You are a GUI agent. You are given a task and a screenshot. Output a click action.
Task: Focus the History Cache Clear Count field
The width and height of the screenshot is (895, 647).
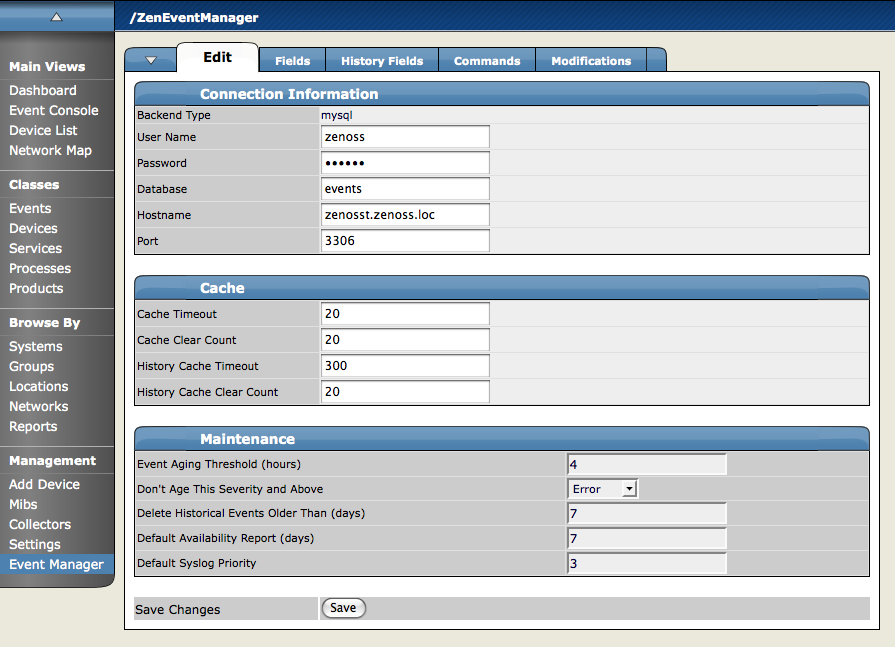point(405,392)
